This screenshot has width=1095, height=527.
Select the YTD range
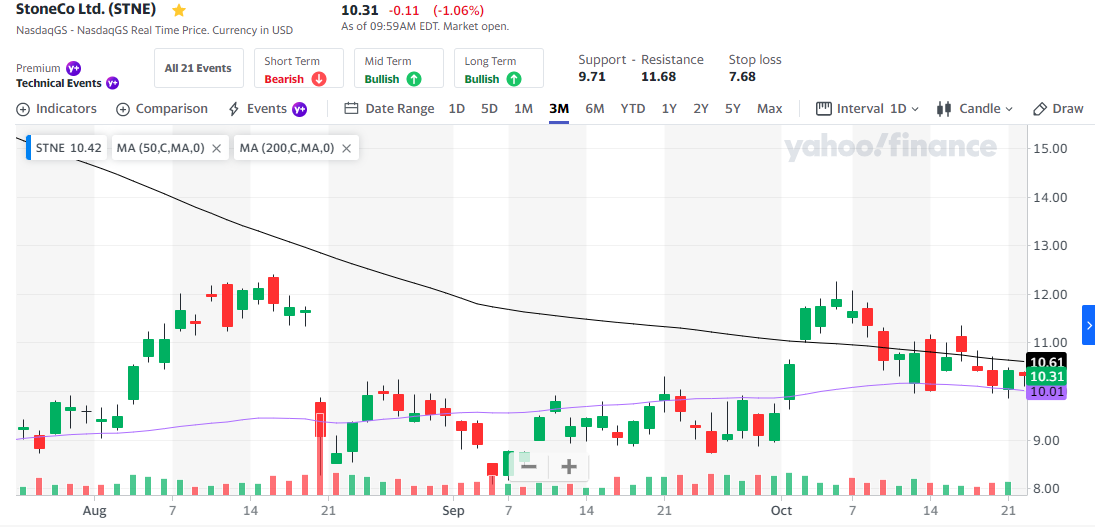pos(633,109)
